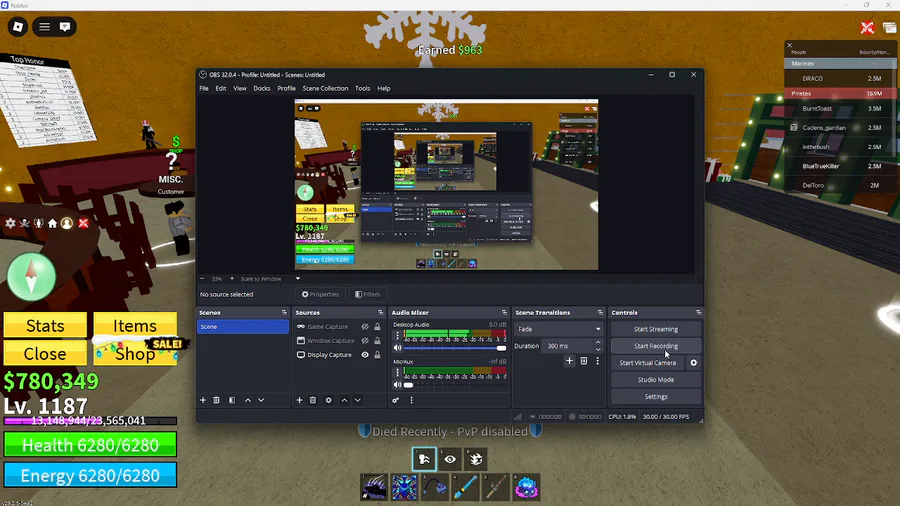Click the game settings gear icon

tap(10, 223)
